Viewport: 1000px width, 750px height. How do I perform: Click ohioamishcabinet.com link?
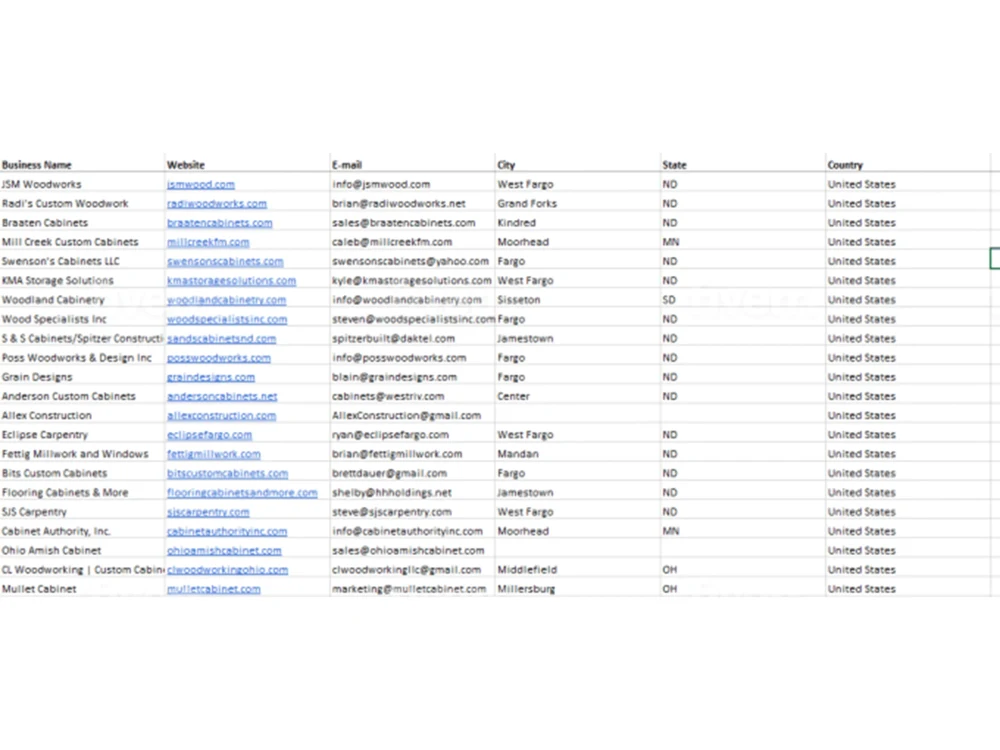[x=224, y=550]
